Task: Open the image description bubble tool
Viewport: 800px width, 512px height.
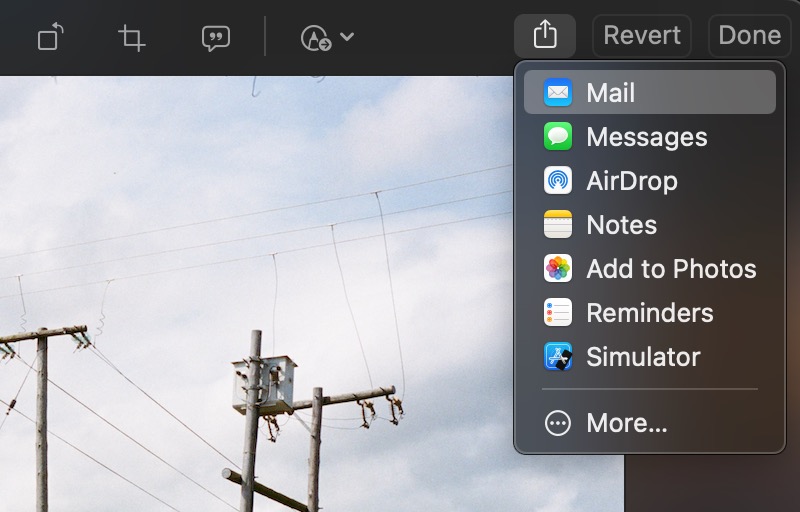Action: (x=215, y=38)
